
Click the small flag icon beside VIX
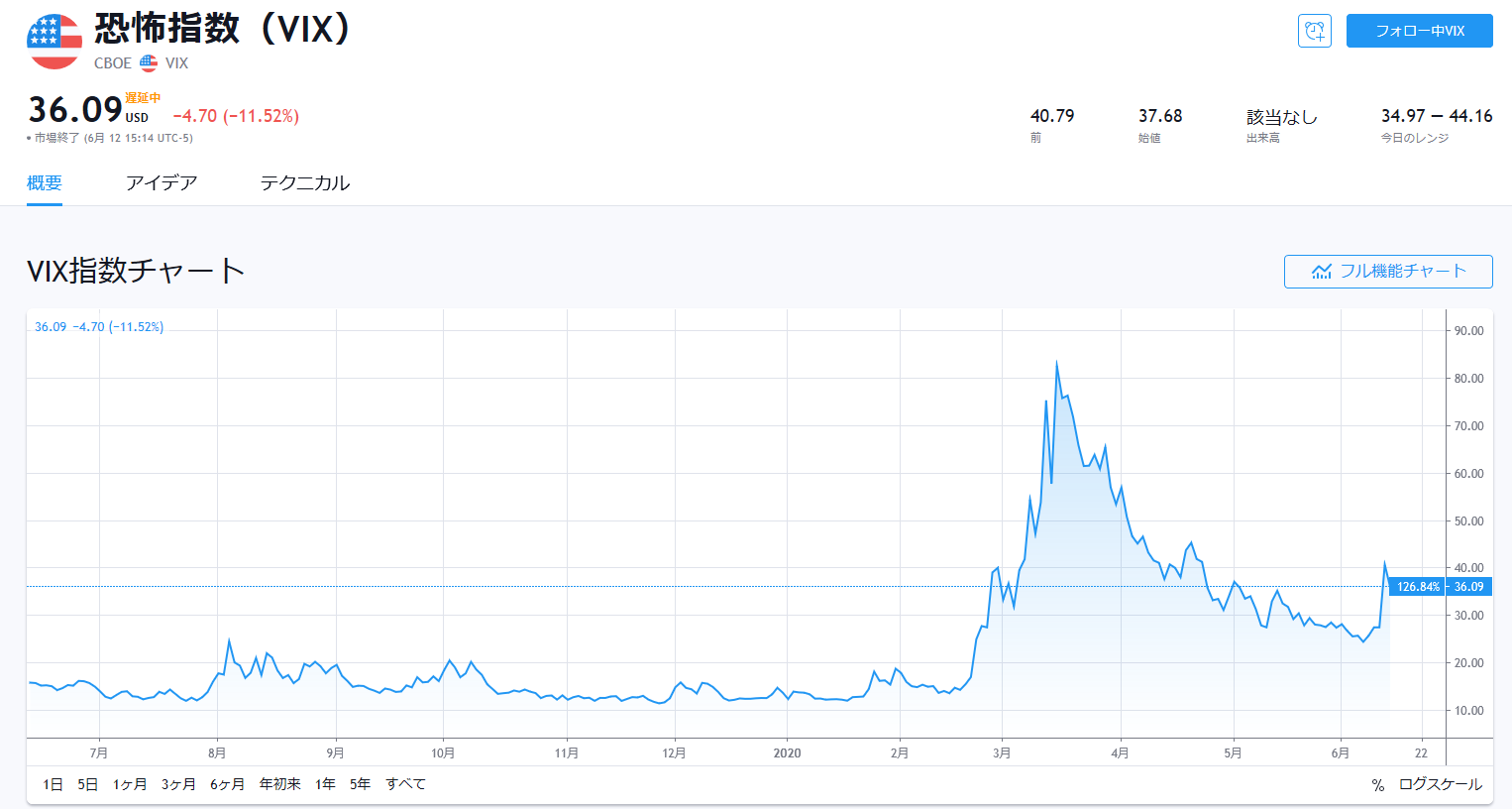(149, 63)
